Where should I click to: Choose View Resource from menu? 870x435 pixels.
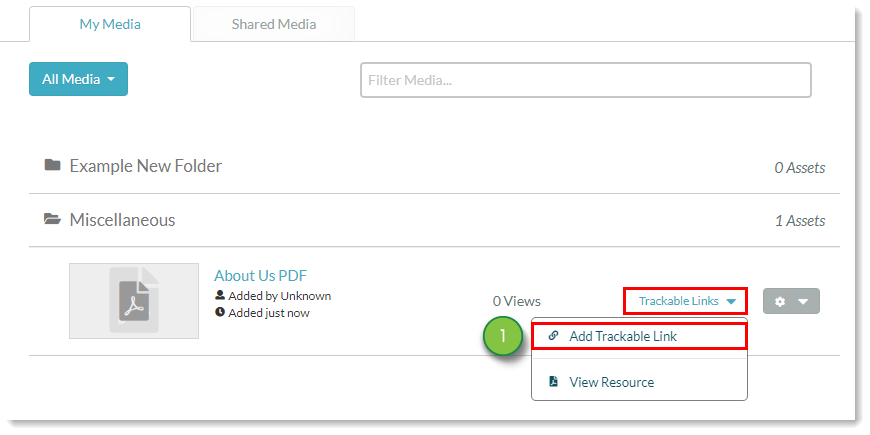click(x=639, y=382)
